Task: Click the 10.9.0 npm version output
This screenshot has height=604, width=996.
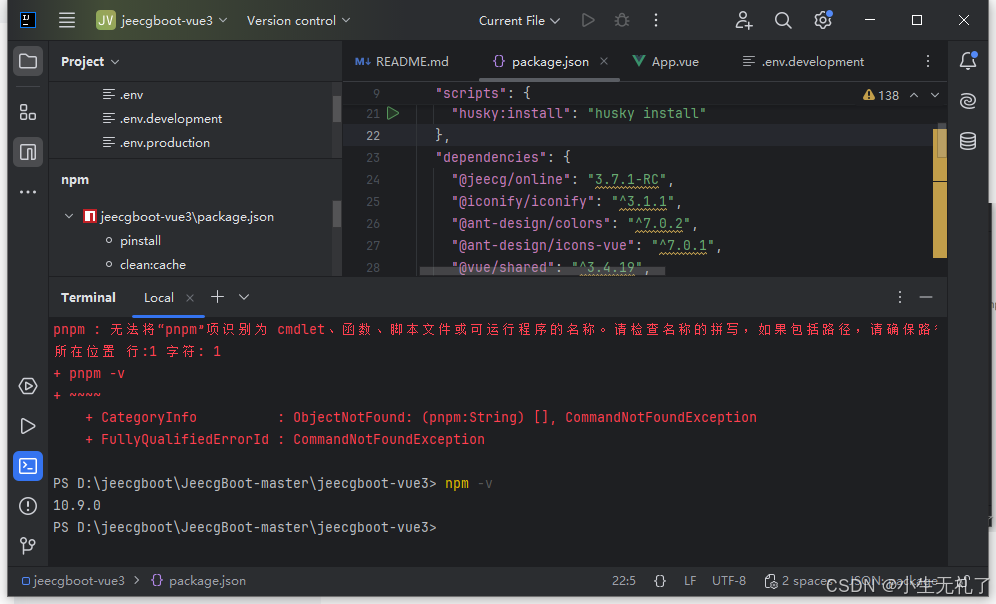Action: [x=77, y=506]
